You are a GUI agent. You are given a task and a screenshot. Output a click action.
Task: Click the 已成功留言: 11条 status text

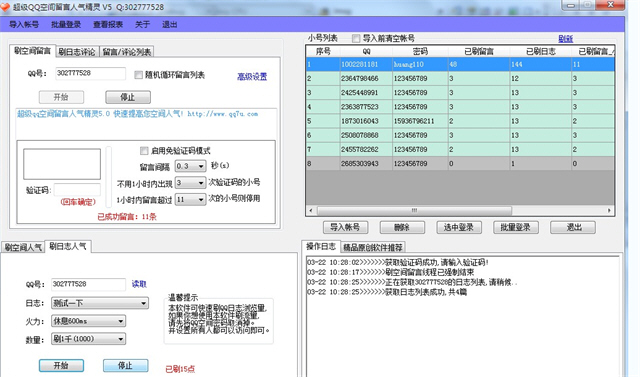point(127,217)
